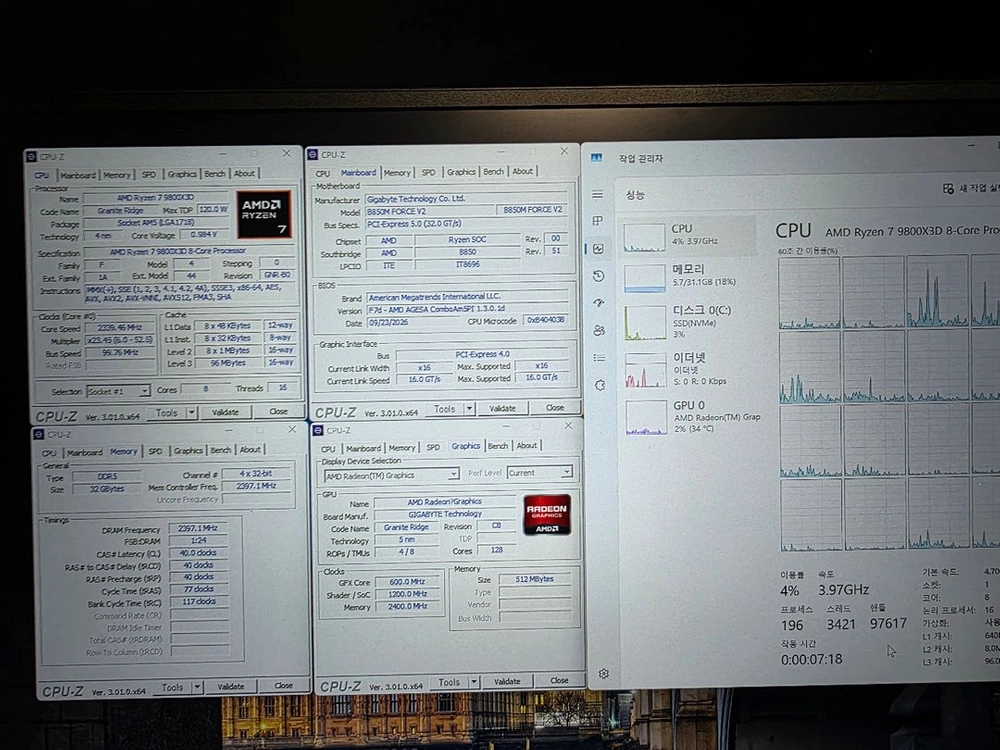The image size is (1000, 750).
Task: Open Startup apps icon in Task Manager sidebar
Action: coord(598,303)
